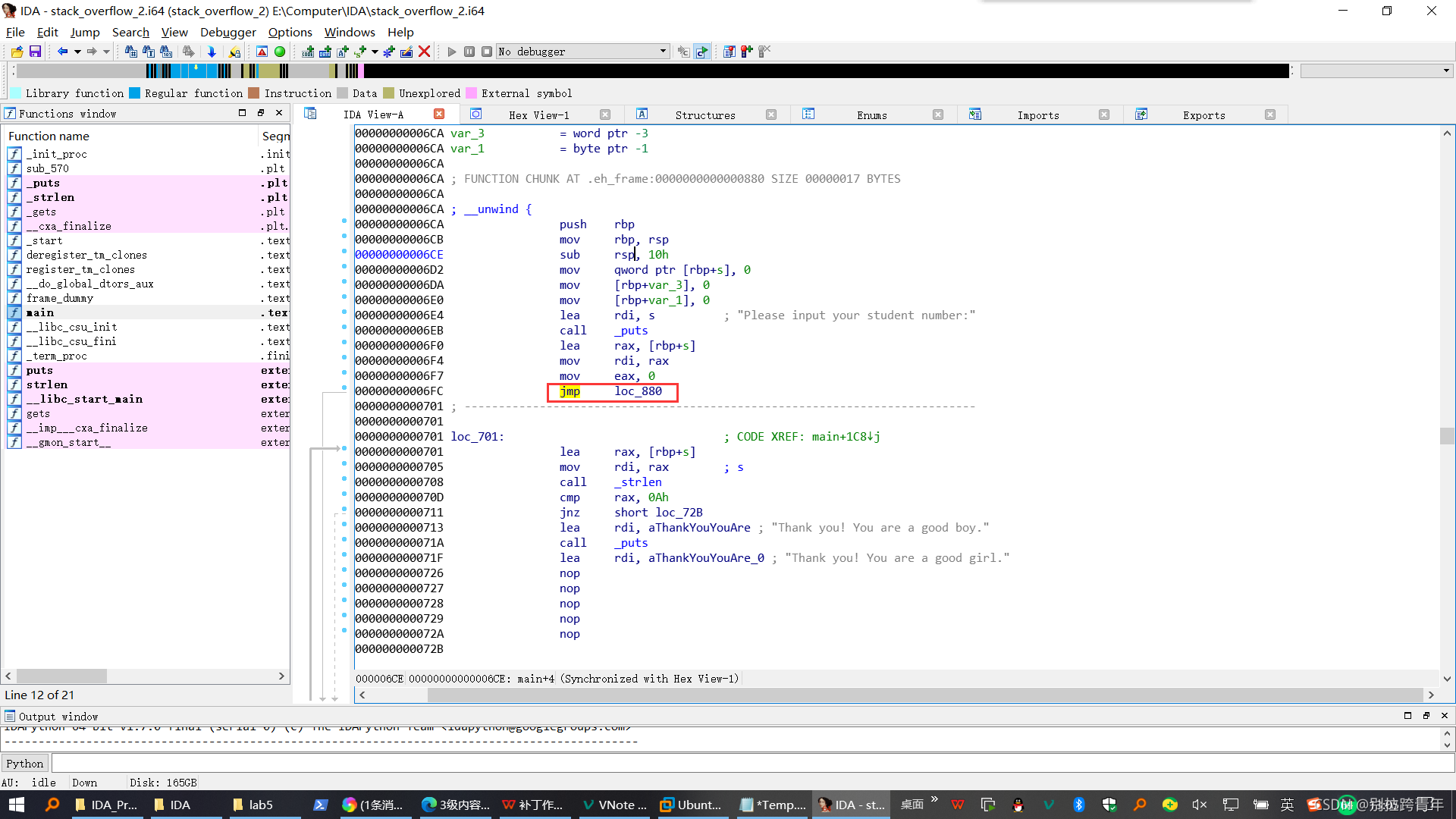Open the File menu
The width and height of the screenshot is (1456, 819).
[15, 32]
